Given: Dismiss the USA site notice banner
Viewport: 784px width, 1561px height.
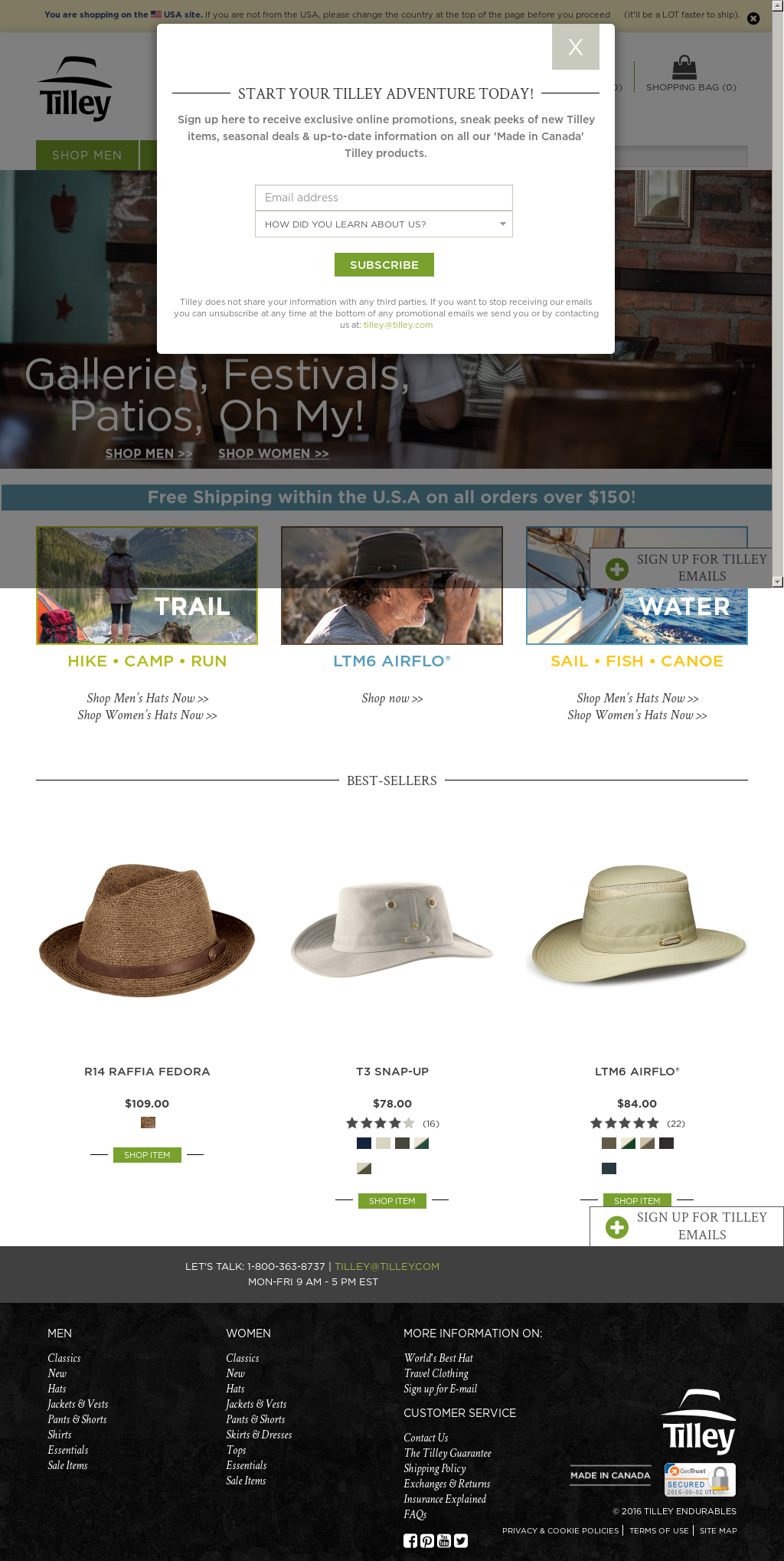Looking at the screenshot, I should click(753, 18).
